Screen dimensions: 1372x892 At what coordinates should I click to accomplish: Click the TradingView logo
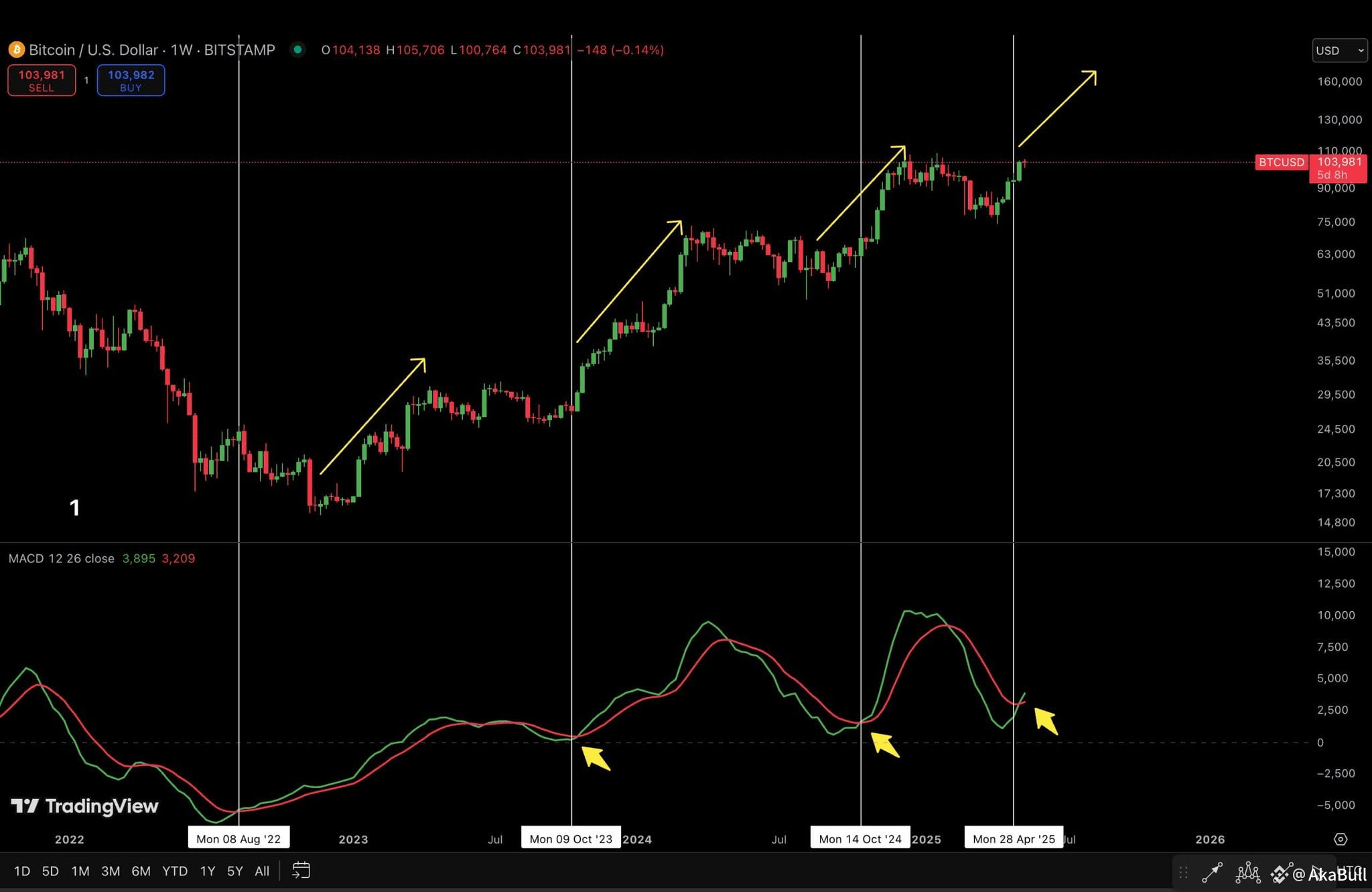(84, 806)
